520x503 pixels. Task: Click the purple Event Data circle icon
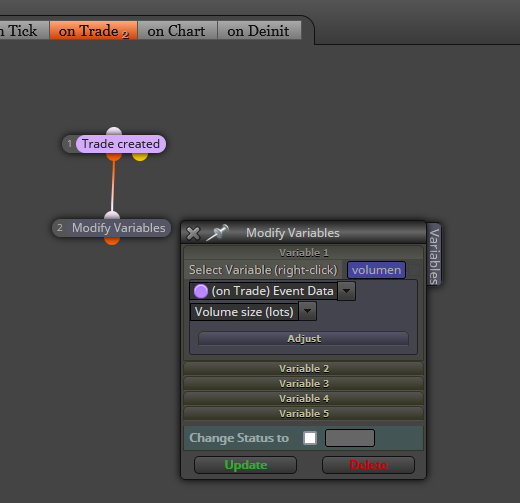click(x=201, y=291)
